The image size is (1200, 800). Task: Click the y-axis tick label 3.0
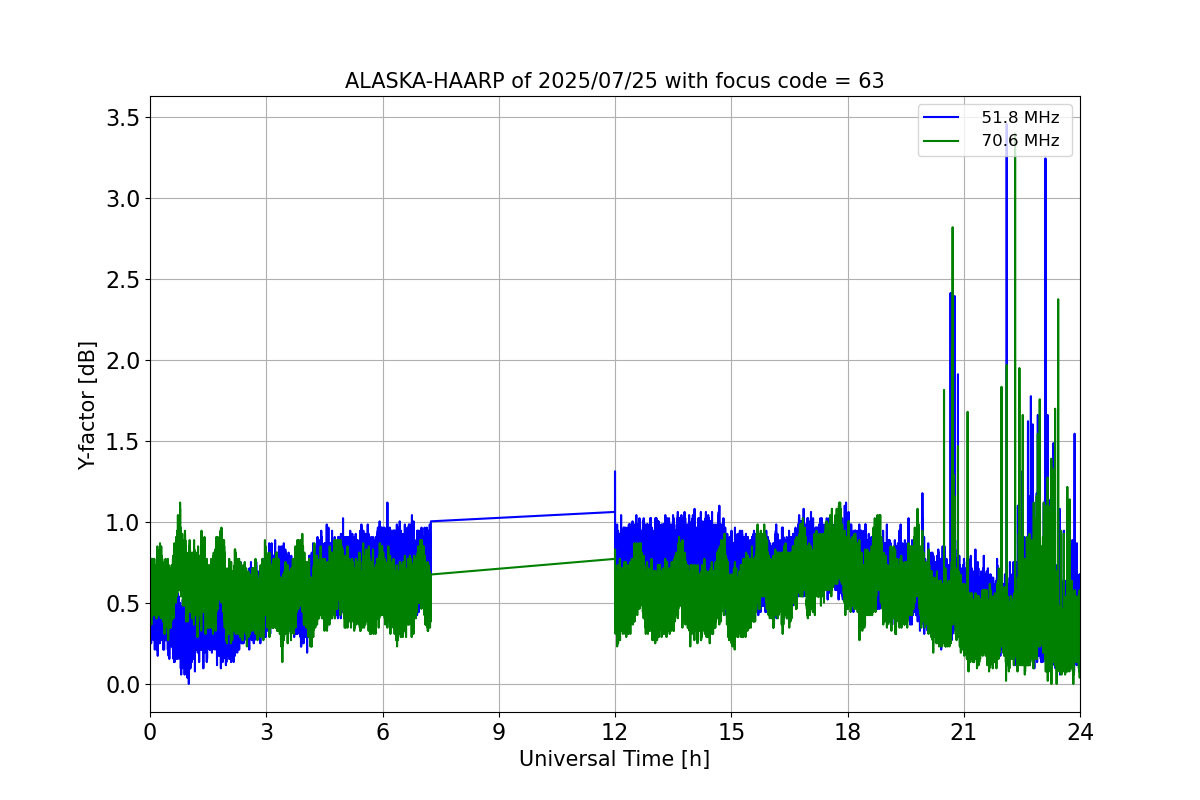pos(122,199)
